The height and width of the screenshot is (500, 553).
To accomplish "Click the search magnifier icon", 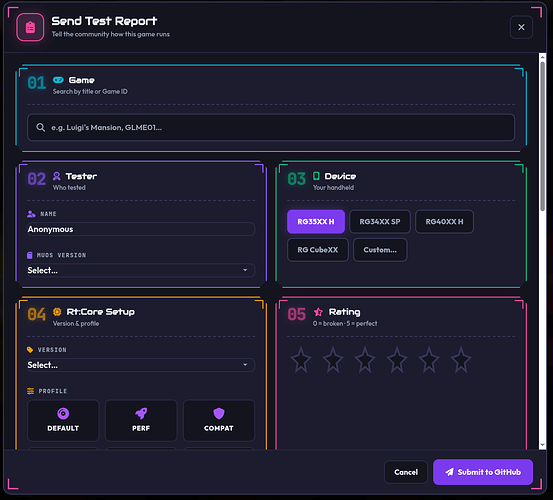I will click(x=41, y=127).
